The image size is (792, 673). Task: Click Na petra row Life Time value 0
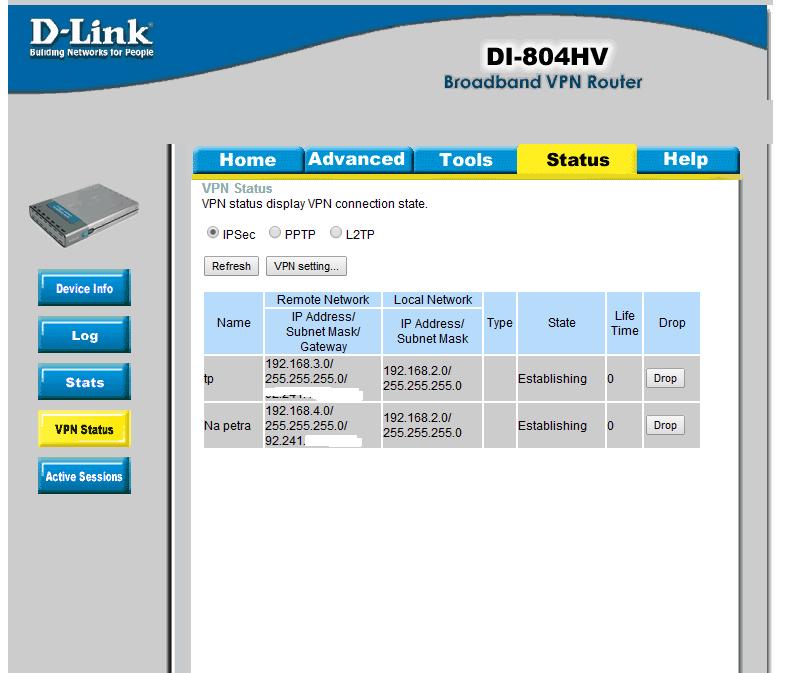pyautogui.click(x=611, y=426)
